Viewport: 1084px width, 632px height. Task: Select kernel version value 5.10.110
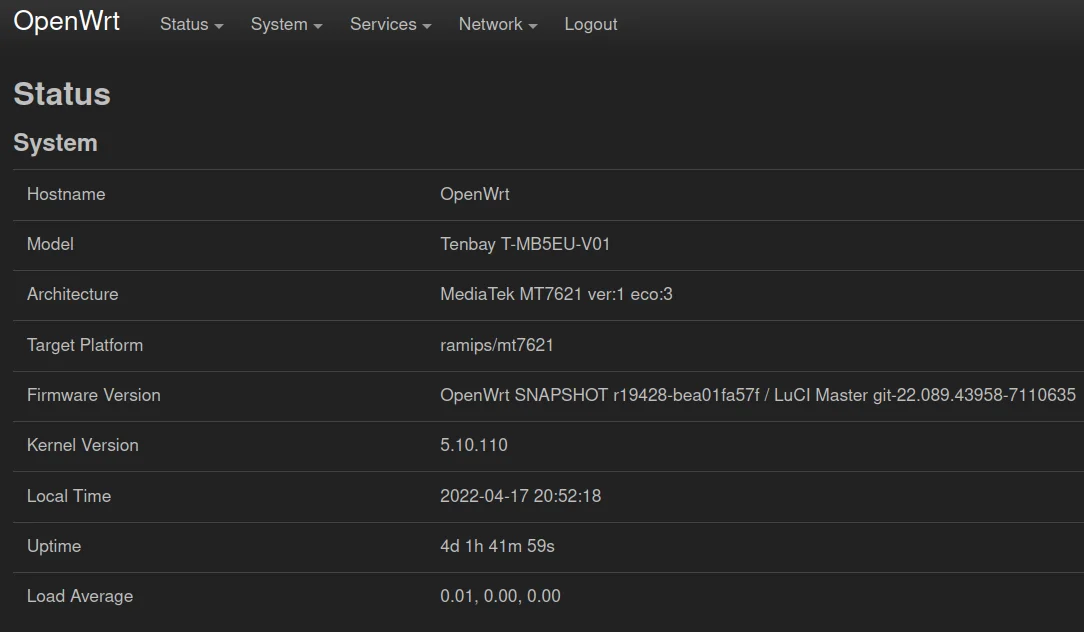pyautogui.click(x=474, y=445)
